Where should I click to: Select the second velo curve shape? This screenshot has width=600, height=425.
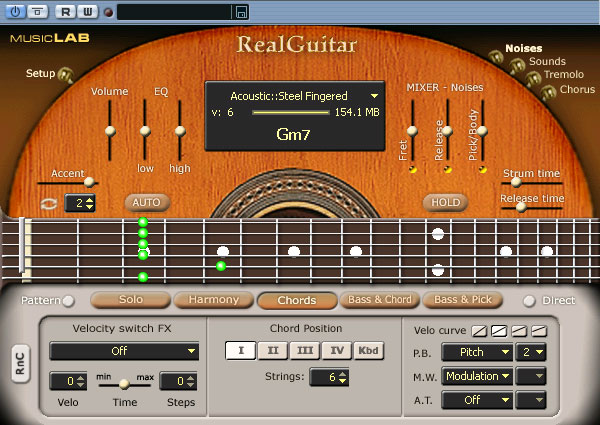499,331
